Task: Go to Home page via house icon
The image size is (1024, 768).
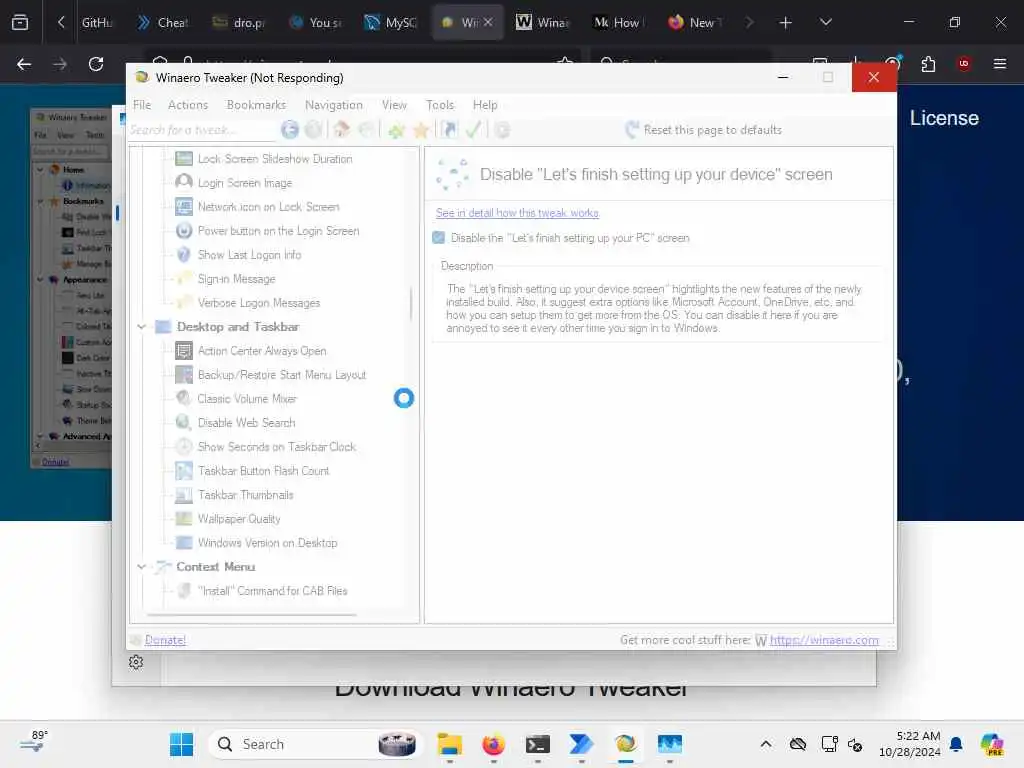Action: pos(342,130)
